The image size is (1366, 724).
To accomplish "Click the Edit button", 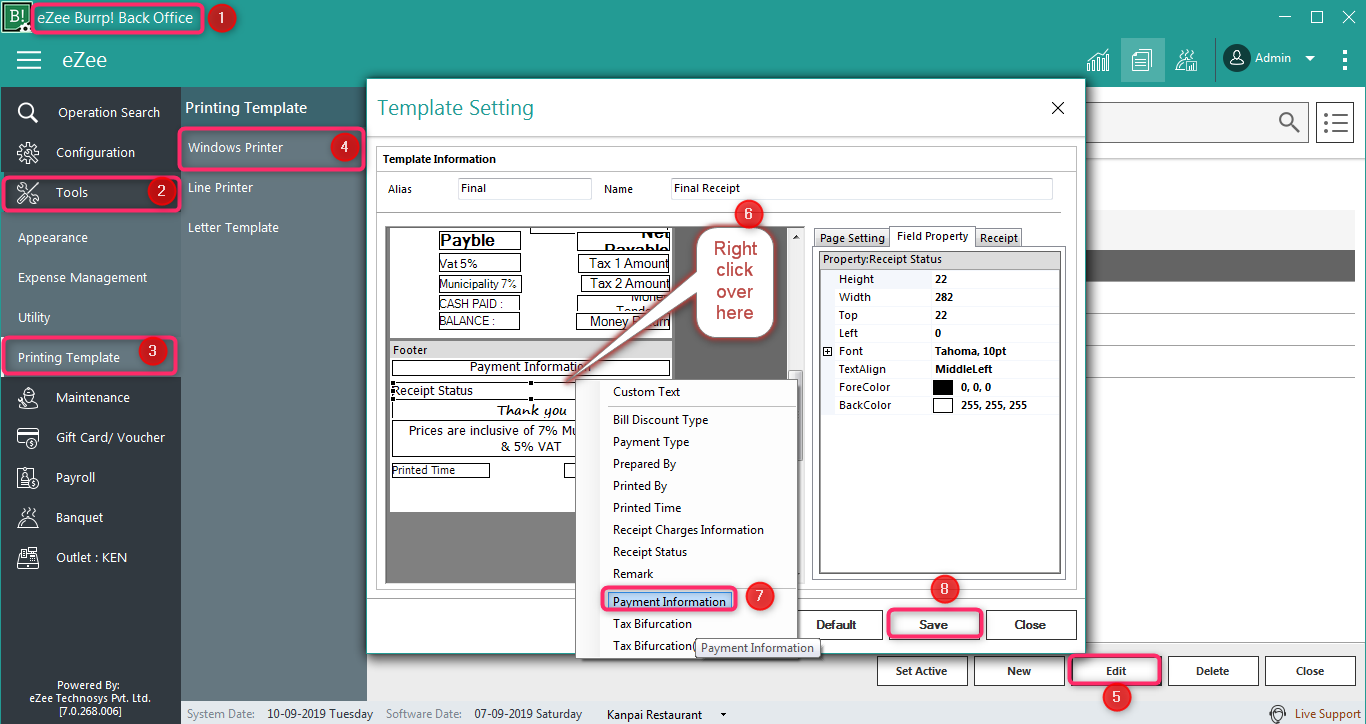I will pyautogui.click(x=1116, y=671).
